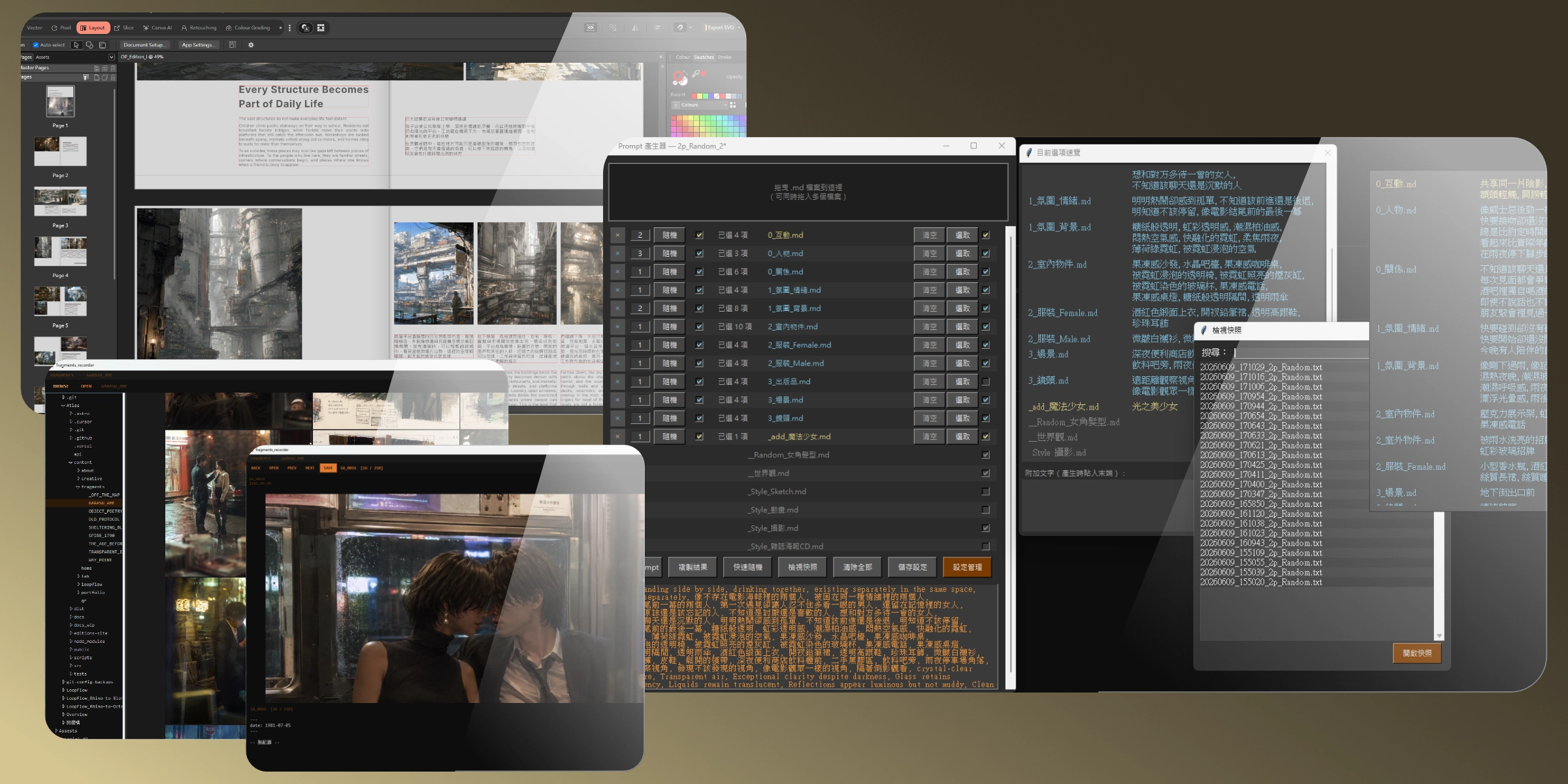The height and width of the screenshot is (784, 1568).
Task: Open the gear settings icon in Affinity toolbar
Action: 251,45
